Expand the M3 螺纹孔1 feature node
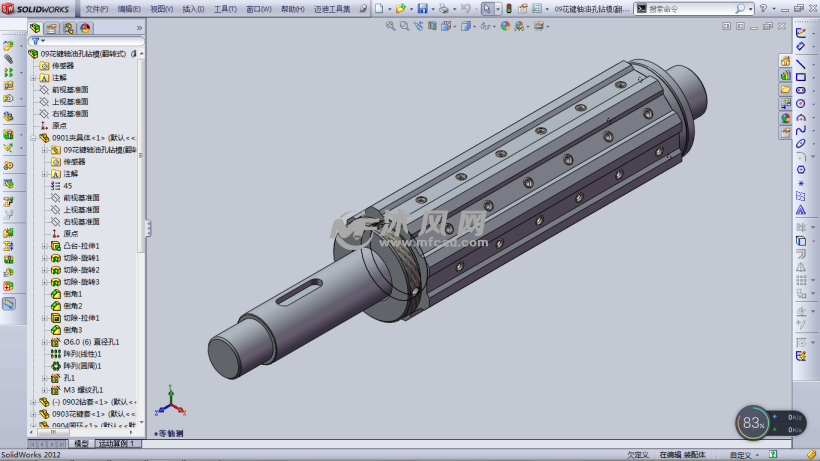Viewport: 820px width, 461px height. pos(45,390)
